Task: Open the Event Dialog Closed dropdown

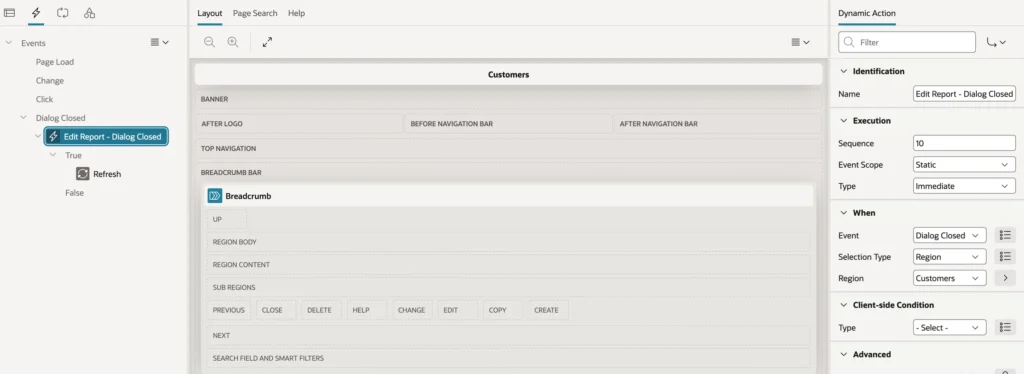Action: coord(950,235)
